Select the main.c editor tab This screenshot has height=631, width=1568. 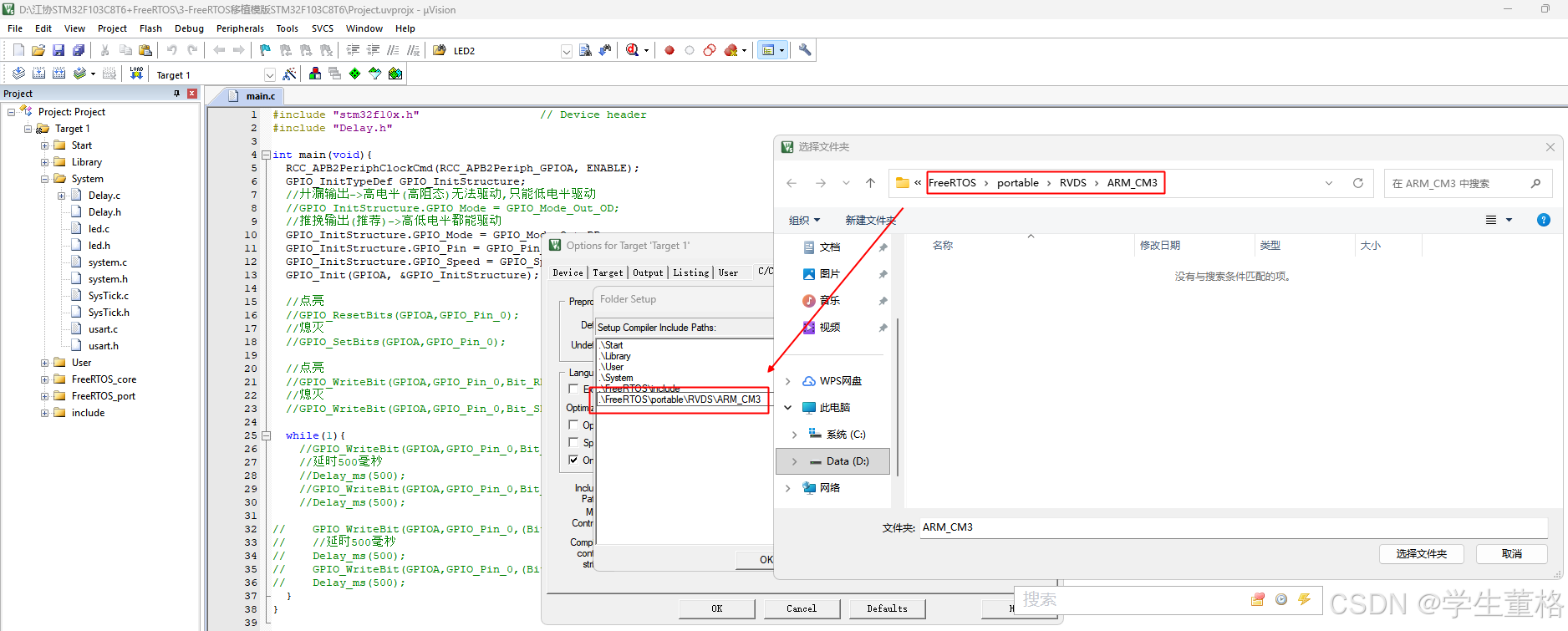pos(260,96)
